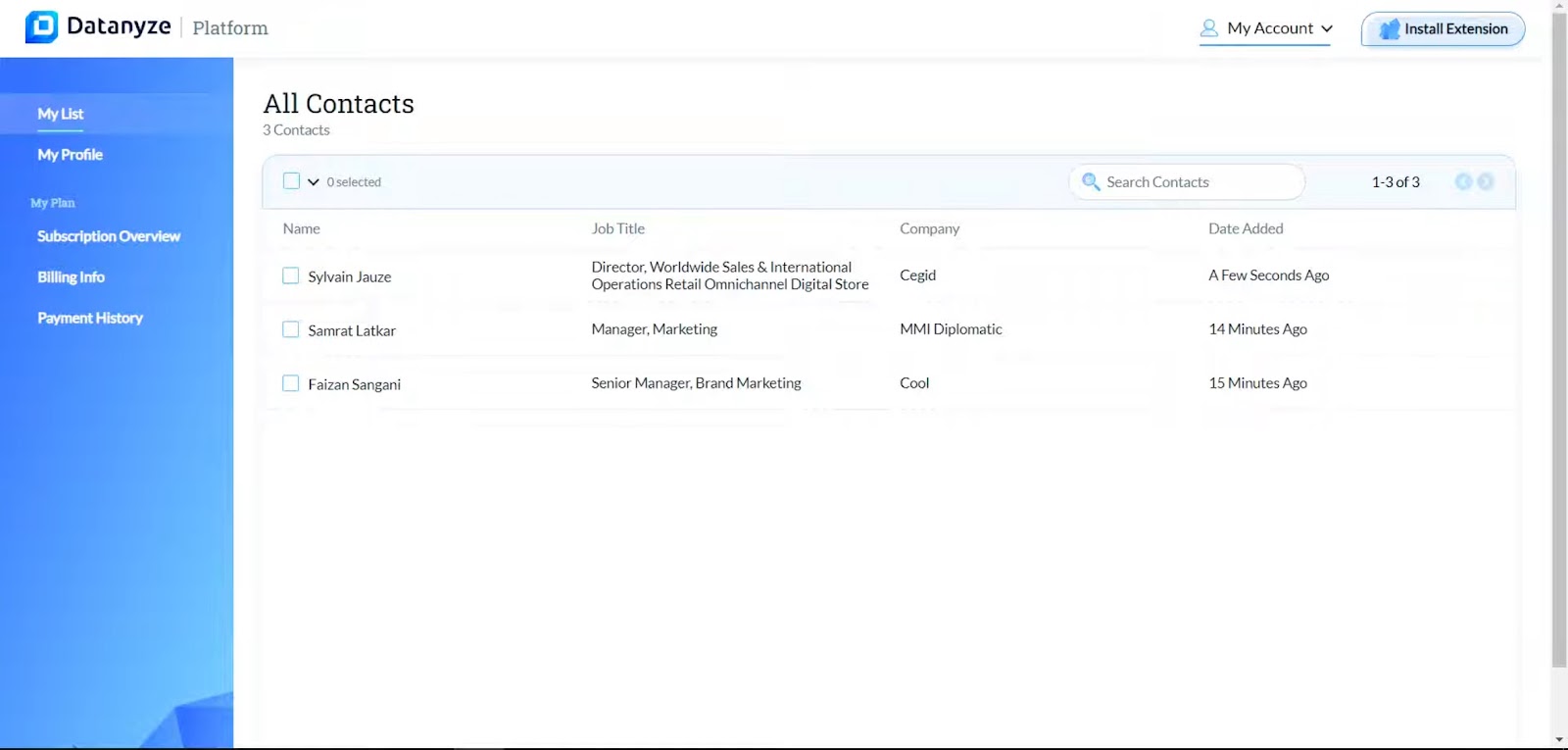Click the Company column header

[x=930, y=228]
